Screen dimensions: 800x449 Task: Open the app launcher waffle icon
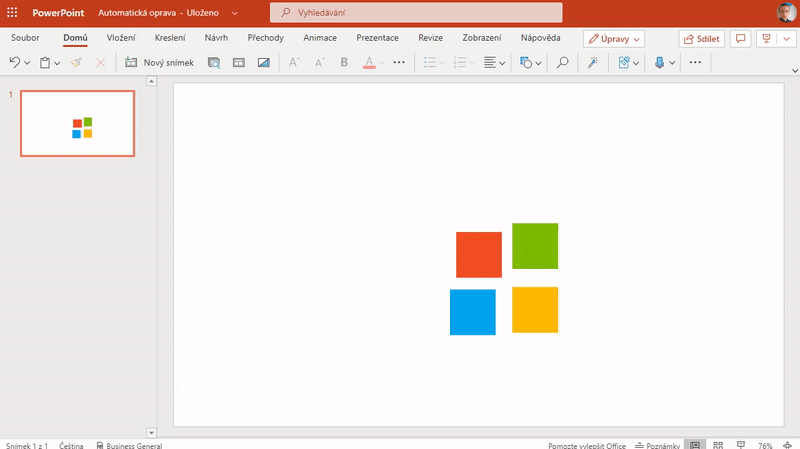[12, 12]
